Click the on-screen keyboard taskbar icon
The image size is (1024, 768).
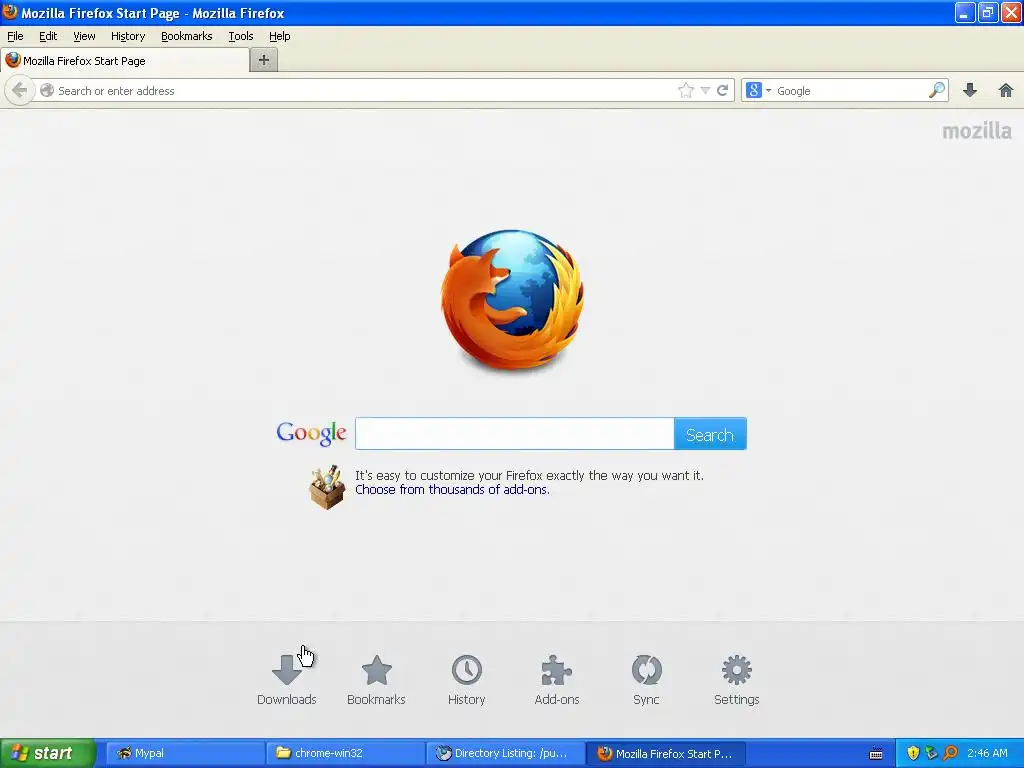[876, 754]
